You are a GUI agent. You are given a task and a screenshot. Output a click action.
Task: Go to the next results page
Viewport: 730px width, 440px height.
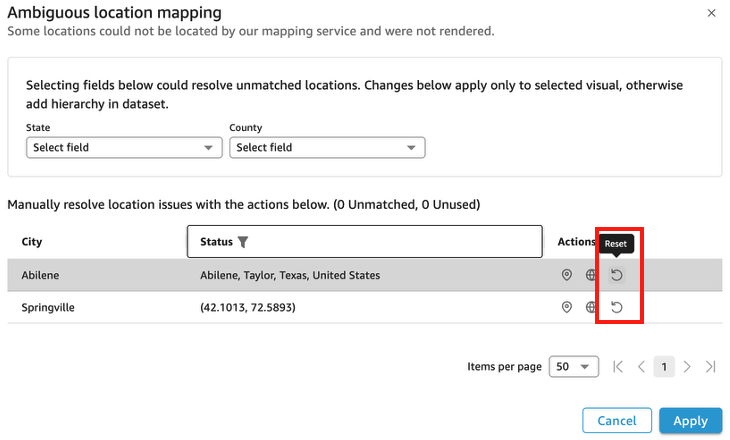click(x=687, y=367)
